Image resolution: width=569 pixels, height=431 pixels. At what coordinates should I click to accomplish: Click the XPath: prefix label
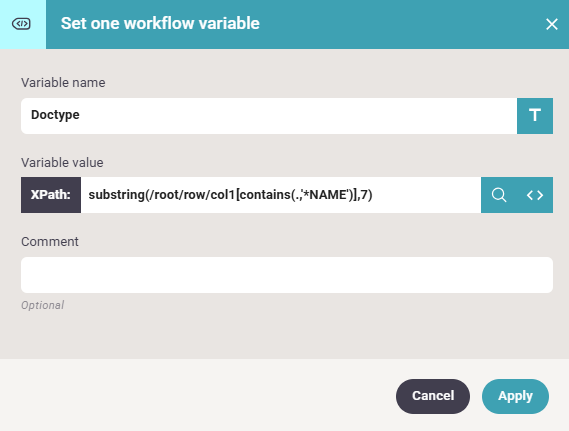pyautogui.click(x=51, y=195)
